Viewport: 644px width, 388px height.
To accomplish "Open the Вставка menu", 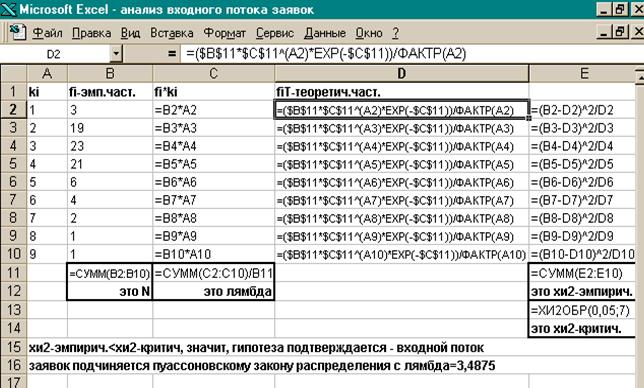I will pos(172,33).
